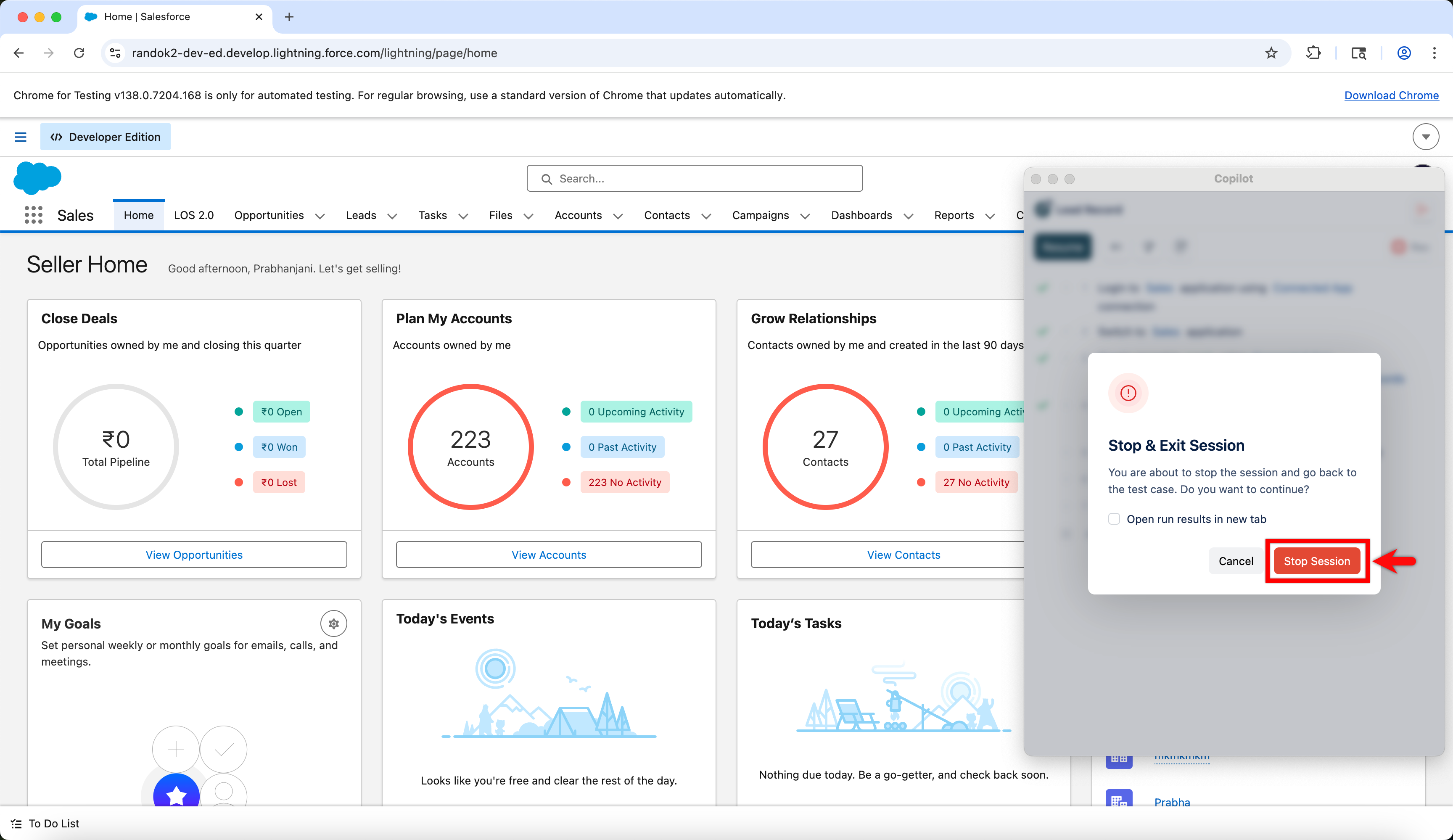Viewport: 1453px width, 840px height.
Task: Click the red alert icon in dialog
Action: coord(1128,393)
